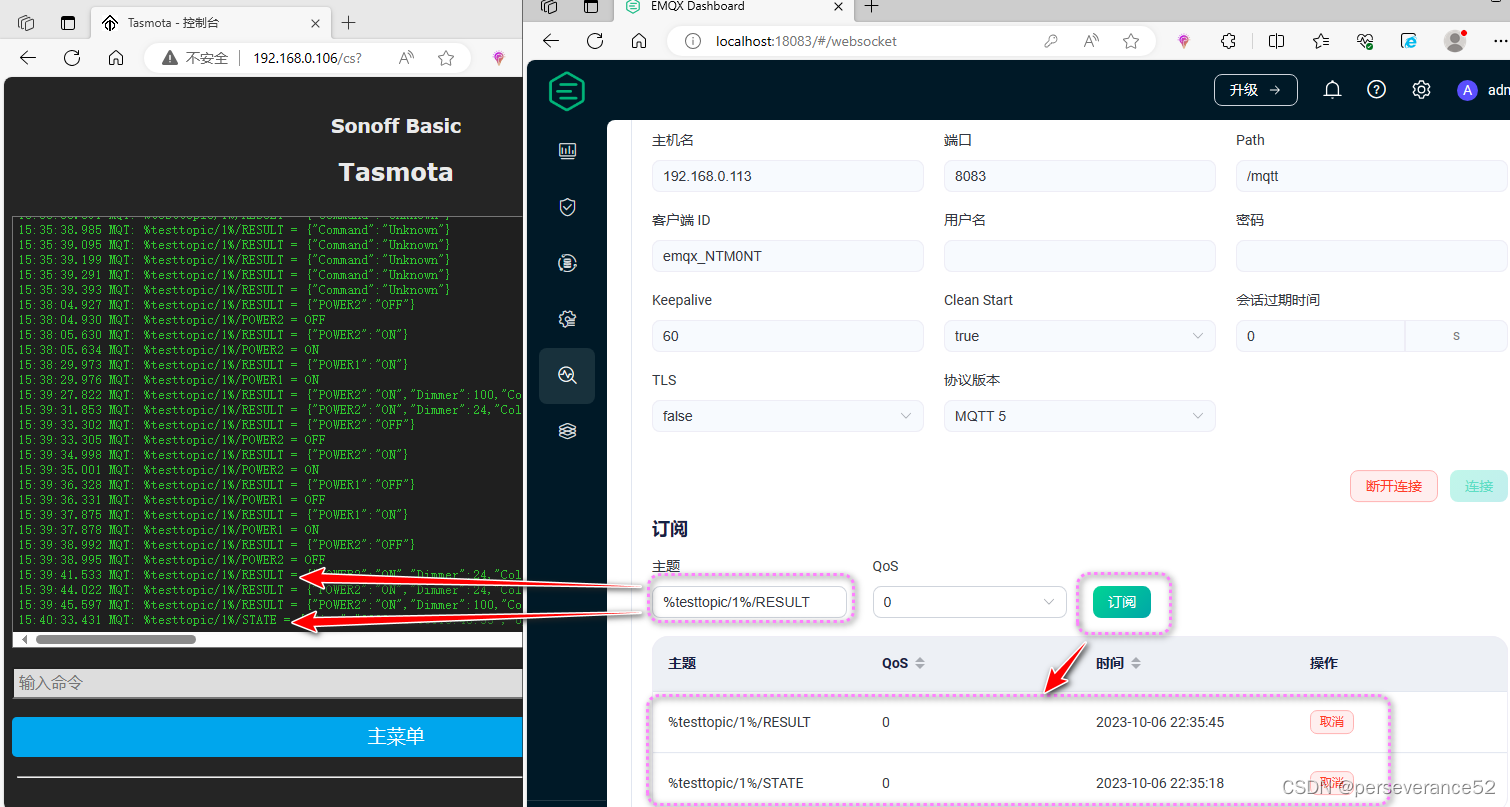Viewport: 1510px width, 807px height.
Task: Open EMQX monitoring dashboard sidebar icon
Action: (567, 151)
